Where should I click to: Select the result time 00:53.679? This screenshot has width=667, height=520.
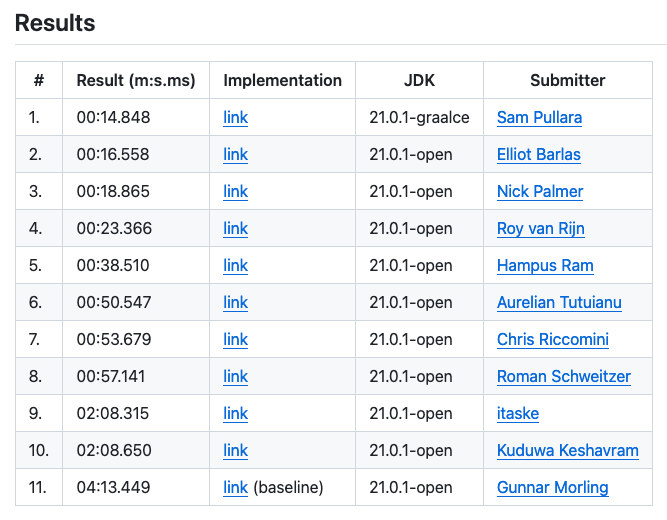click(114, 340)
